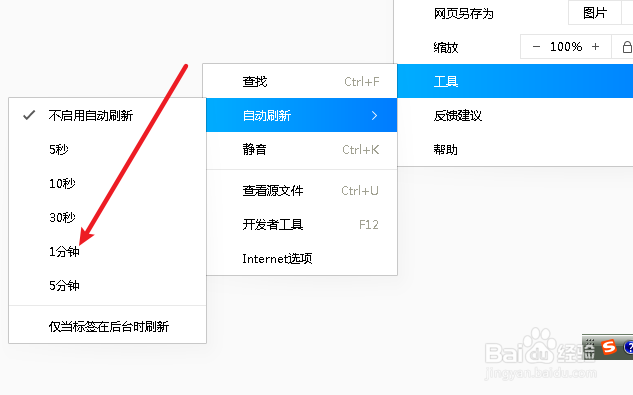Set auto refresh to 1分钟
Screen dimensions: 633x395
click(x=107, y=251)
